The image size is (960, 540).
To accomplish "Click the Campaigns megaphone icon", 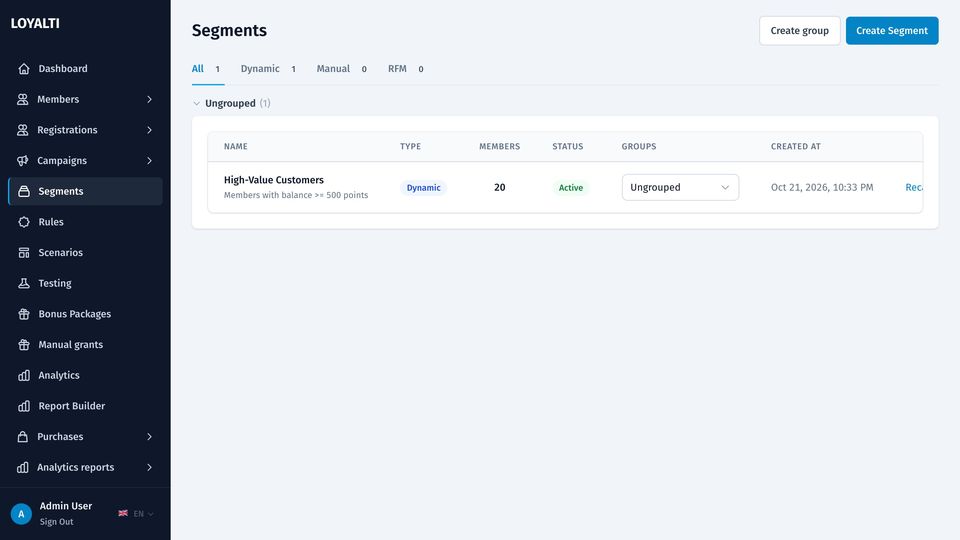I will [x=23, y=160].
